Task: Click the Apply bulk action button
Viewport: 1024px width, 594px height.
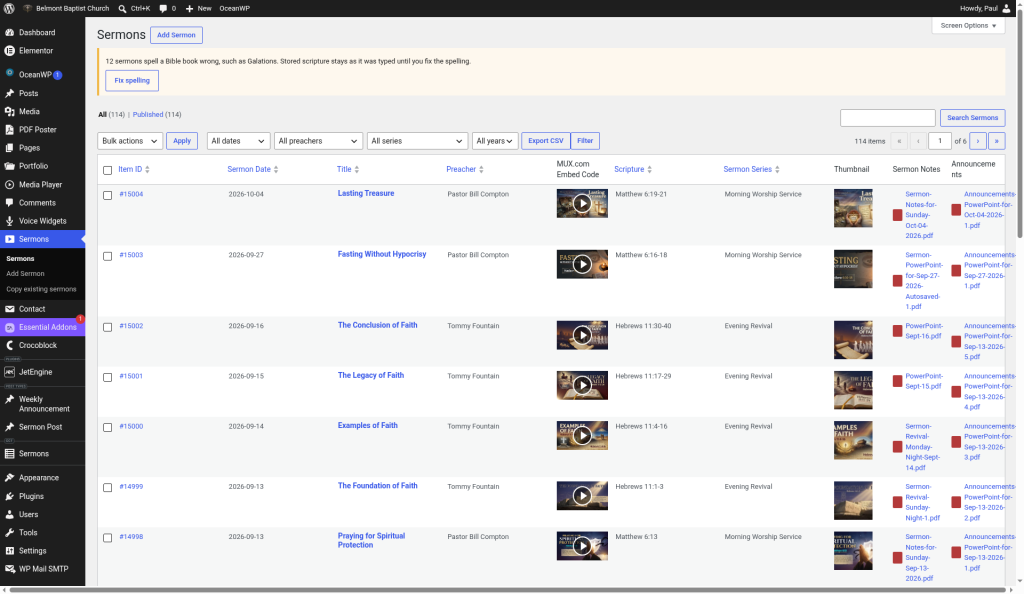Action: [182, 141]
